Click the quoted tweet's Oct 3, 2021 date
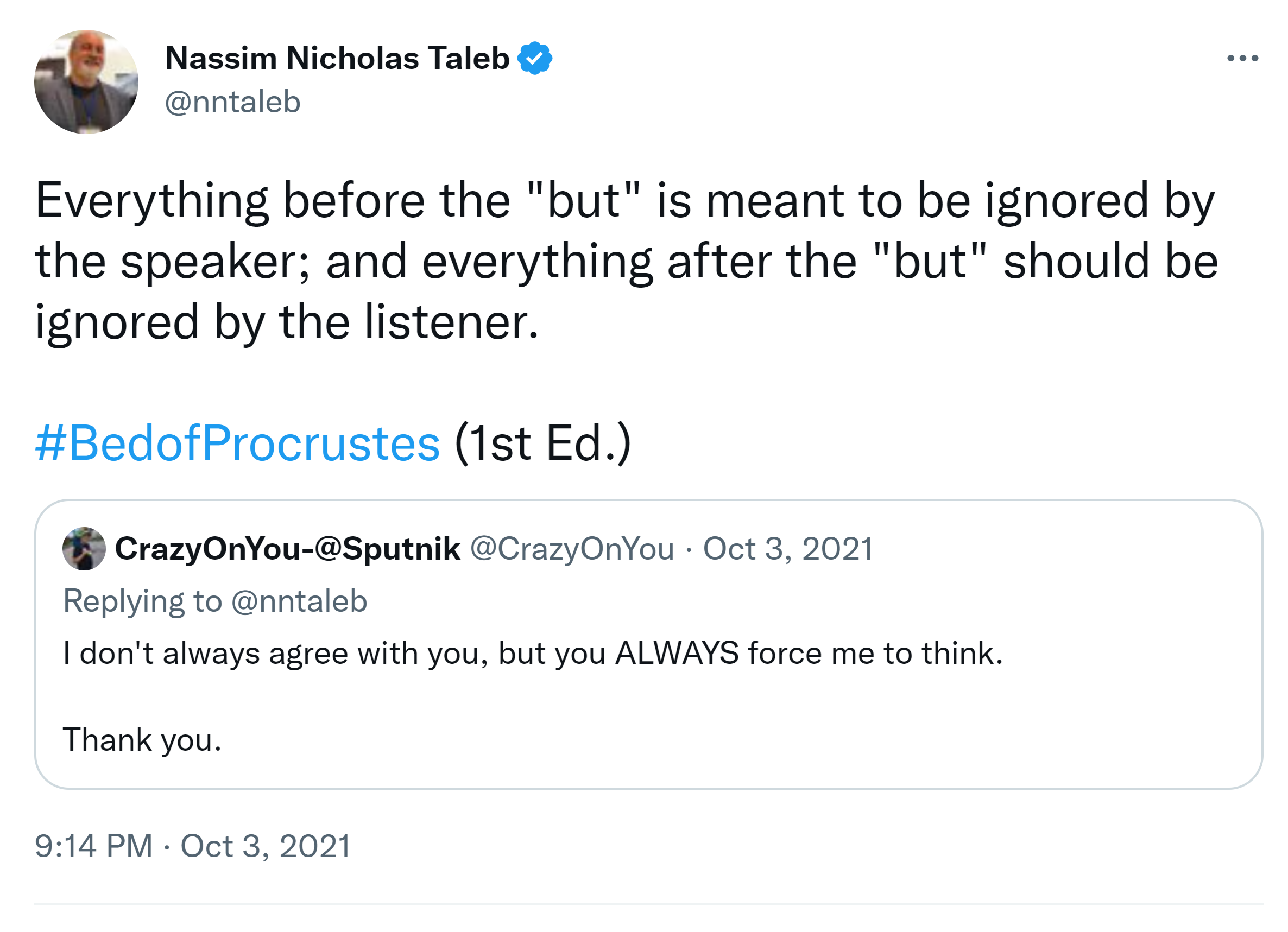The image size is (1288, 932). [788, 549]
